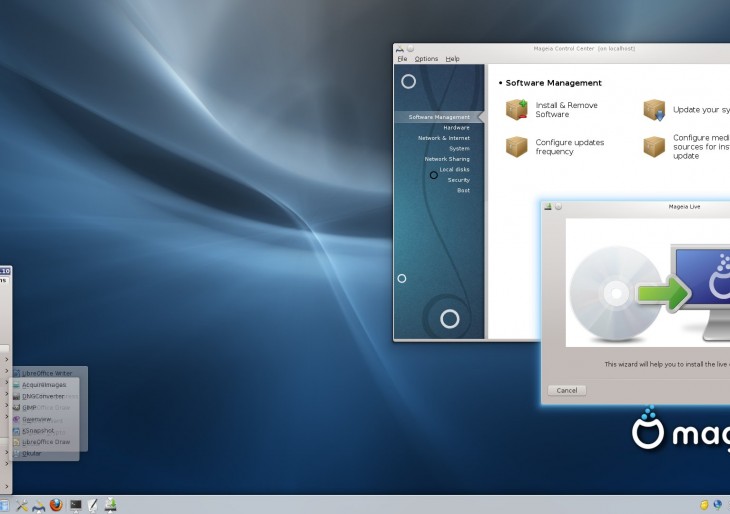Open the File menu
Screen dimensions: 730x514
(x=402, y=59)
